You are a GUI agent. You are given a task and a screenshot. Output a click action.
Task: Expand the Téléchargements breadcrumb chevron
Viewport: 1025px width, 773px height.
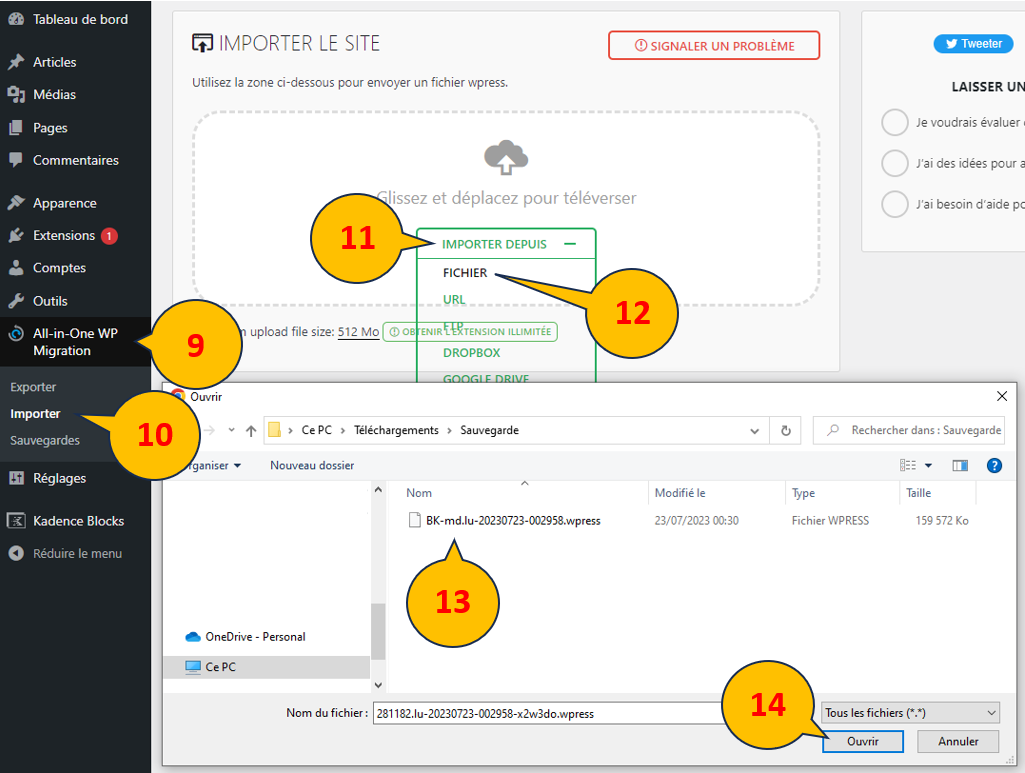450,431
